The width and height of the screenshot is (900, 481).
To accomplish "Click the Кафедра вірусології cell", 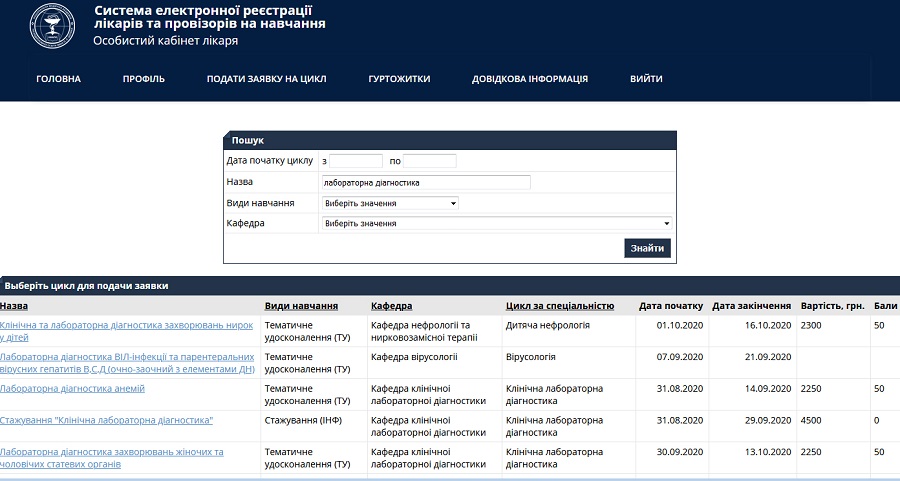I will pos(414,357).
